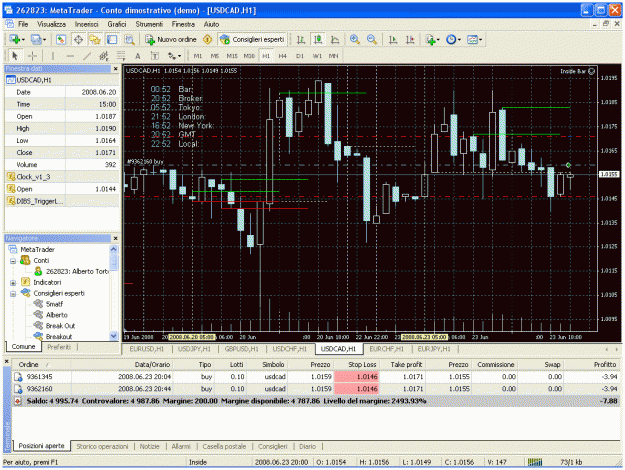Click the Alberto Tort account icon
This screenshot has width=625, height=470.
(x=38, y=271)
